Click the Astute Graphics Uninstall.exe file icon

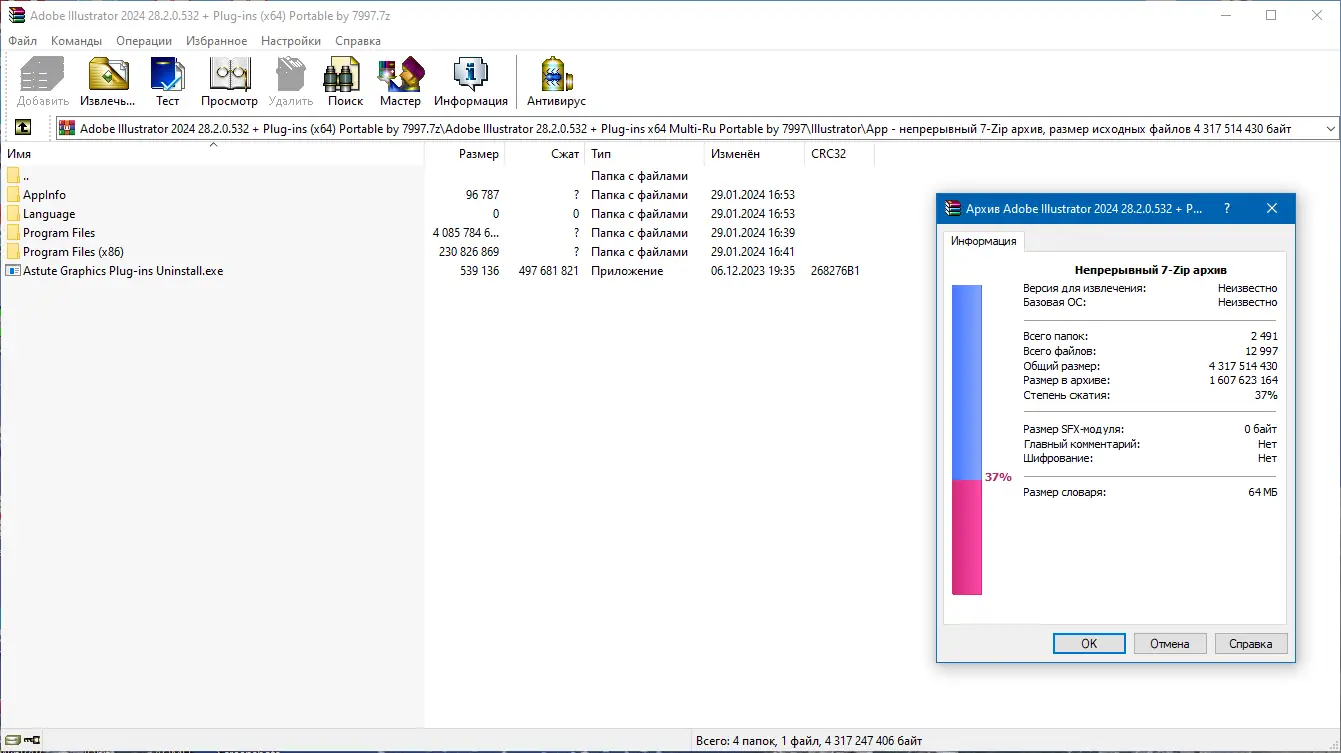click(13, 271)
